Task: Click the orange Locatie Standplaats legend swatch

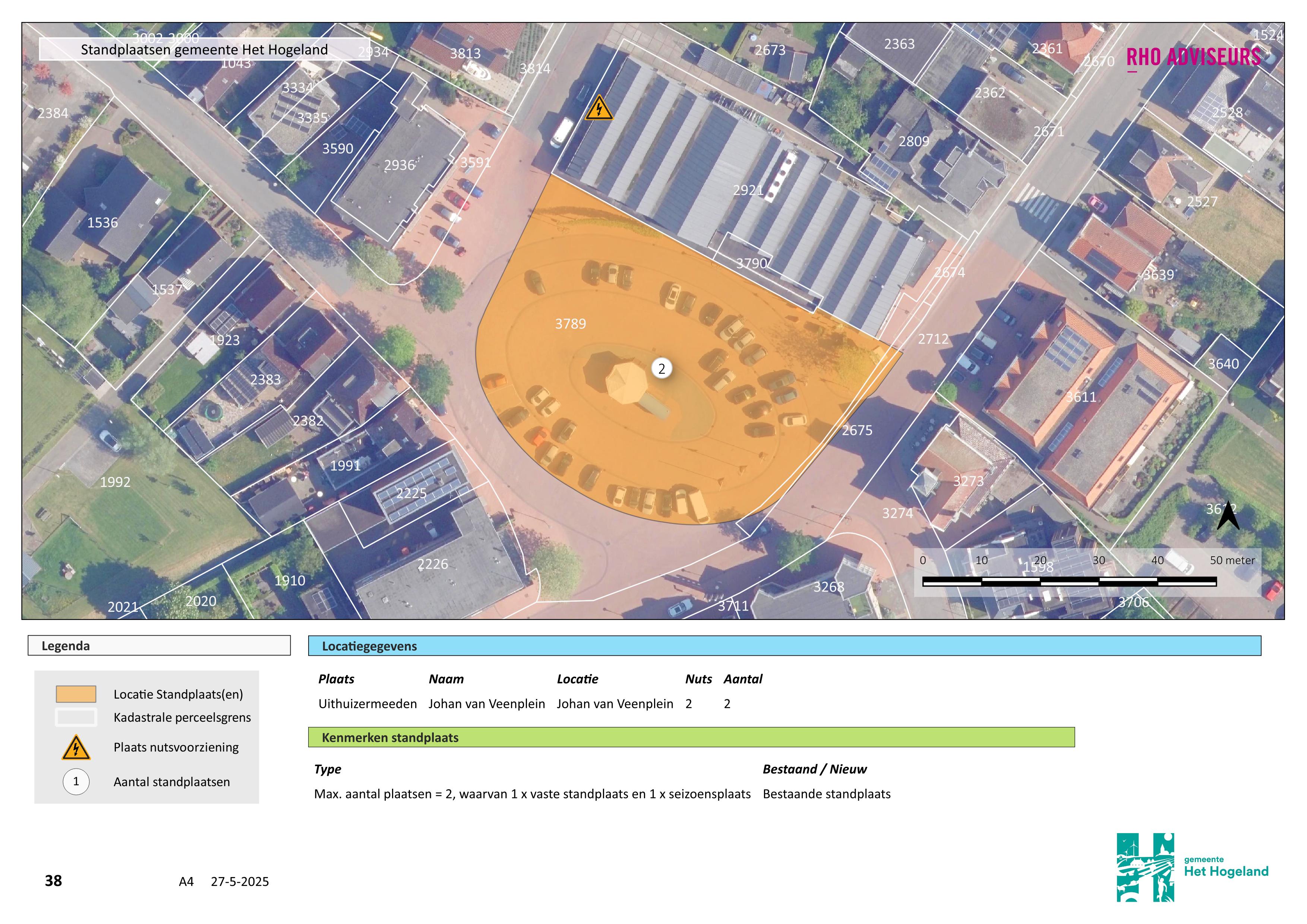Action: (76, 694)
